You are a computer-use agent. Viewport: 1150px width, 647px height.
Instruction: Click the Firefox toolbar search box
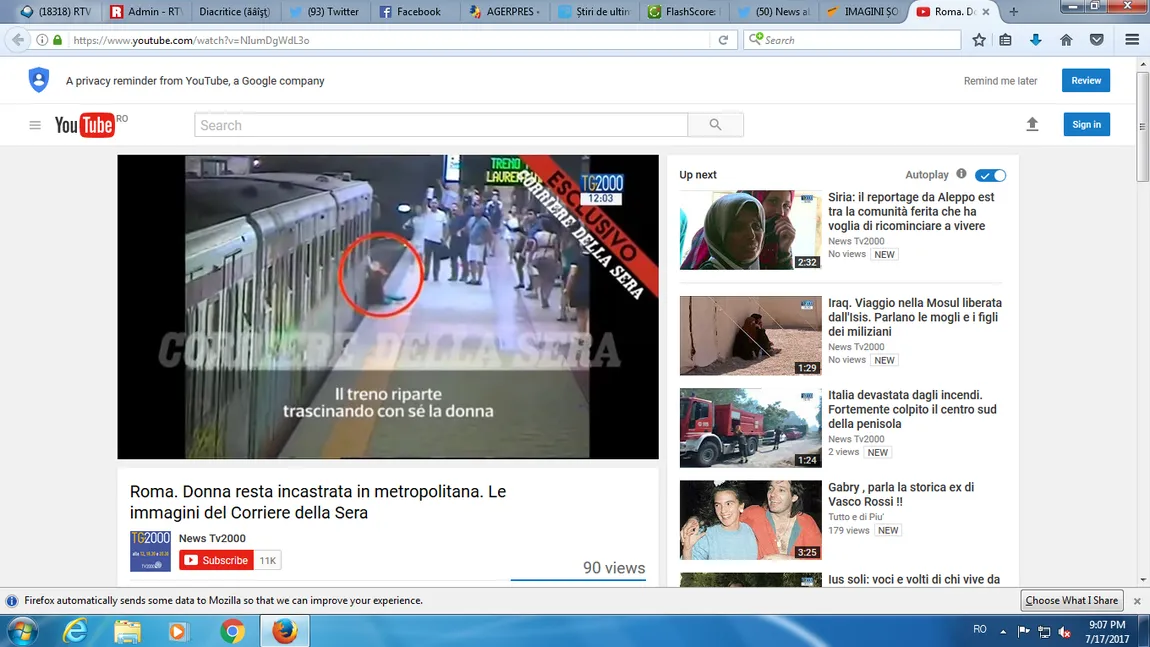tap(852, 40)
